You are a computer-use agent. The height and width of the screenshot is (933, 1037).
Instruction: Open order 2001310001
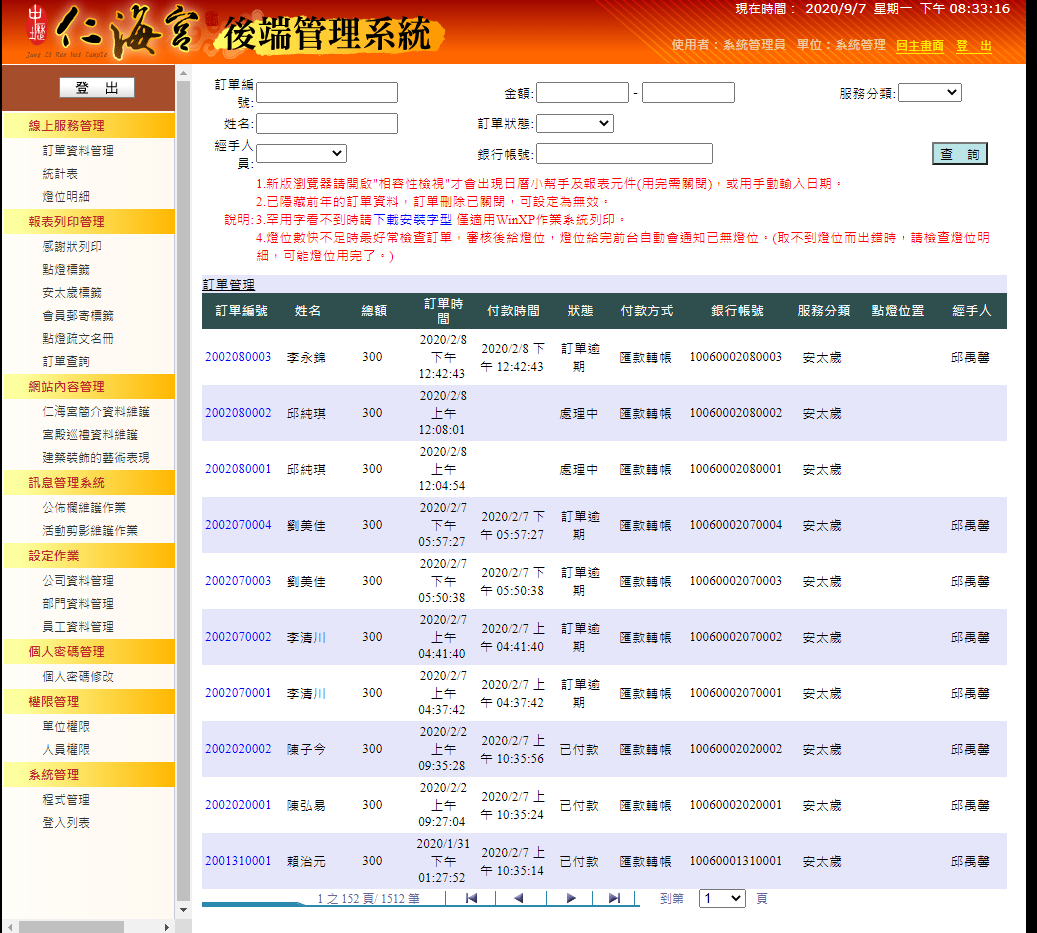[238, 861]
